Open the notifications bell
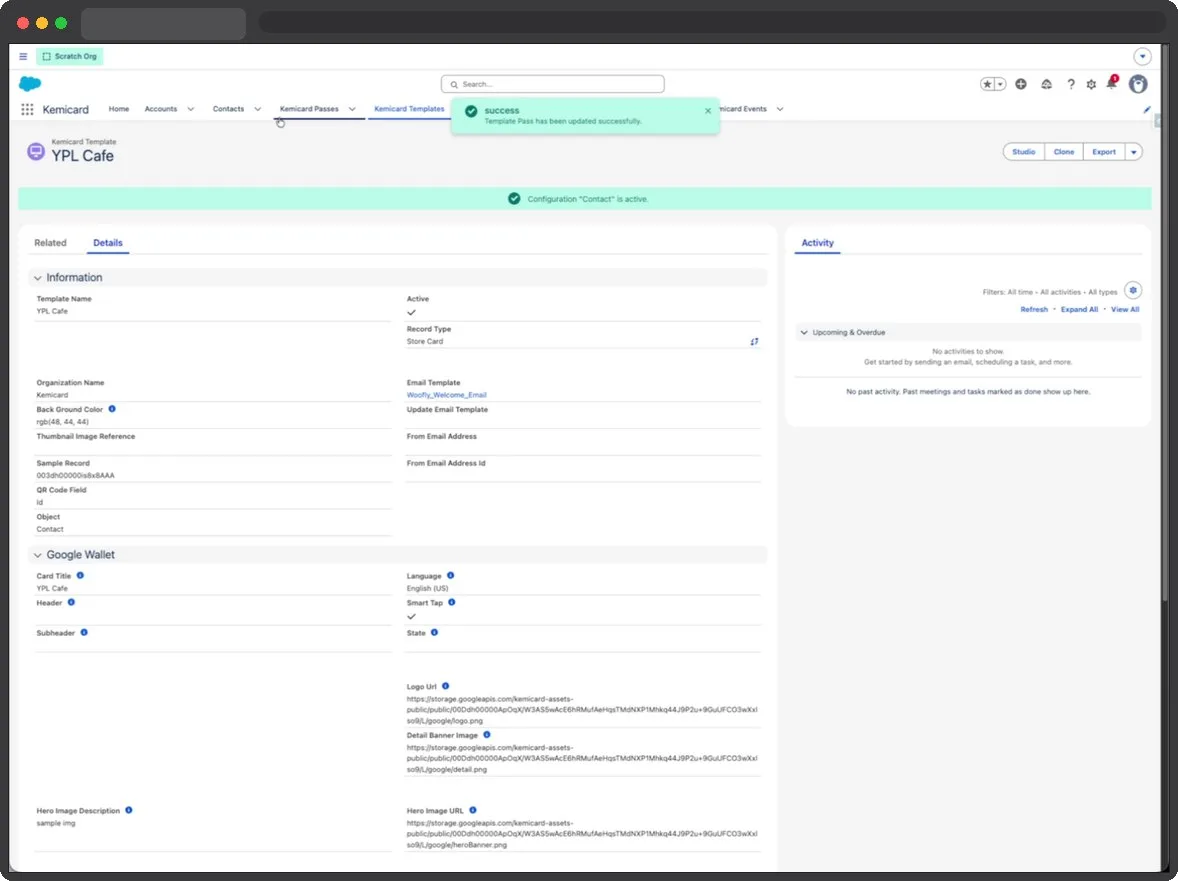 1111,83
